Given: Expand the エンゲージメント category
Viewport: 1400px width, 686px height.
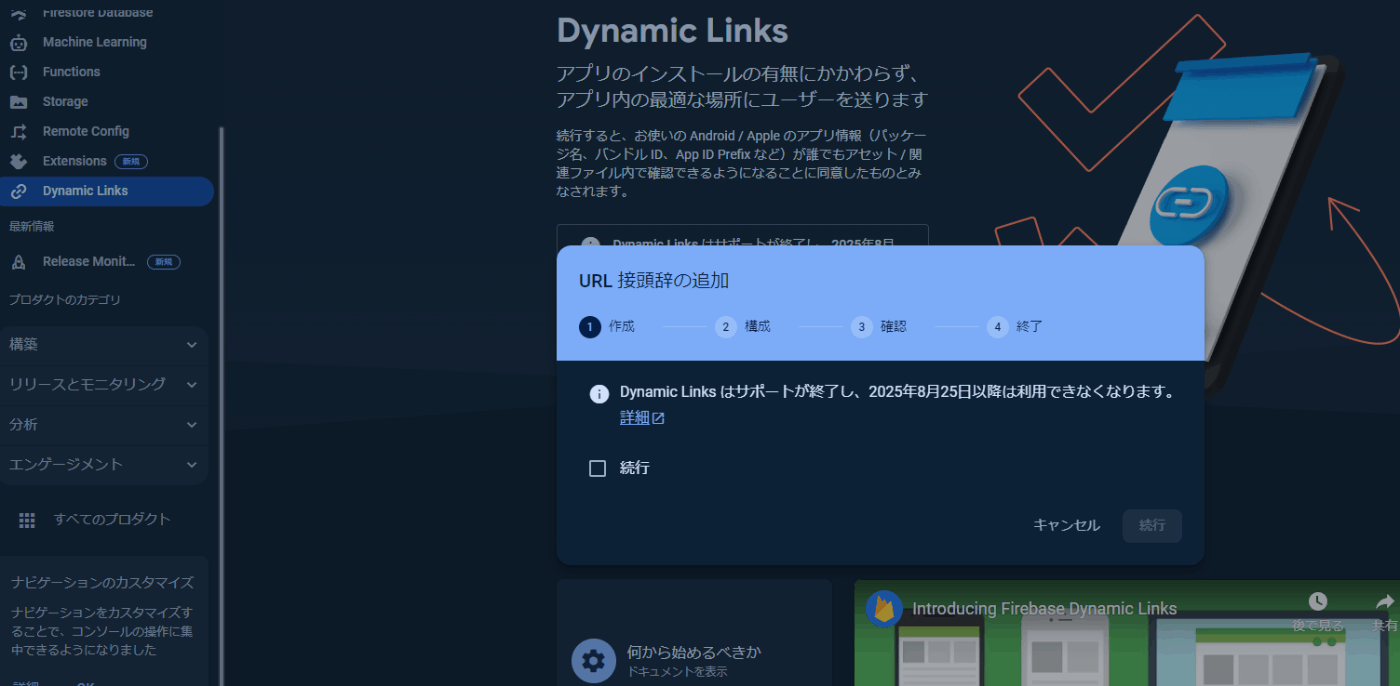Looking at the screenshot, I should (x=104, y=464).
